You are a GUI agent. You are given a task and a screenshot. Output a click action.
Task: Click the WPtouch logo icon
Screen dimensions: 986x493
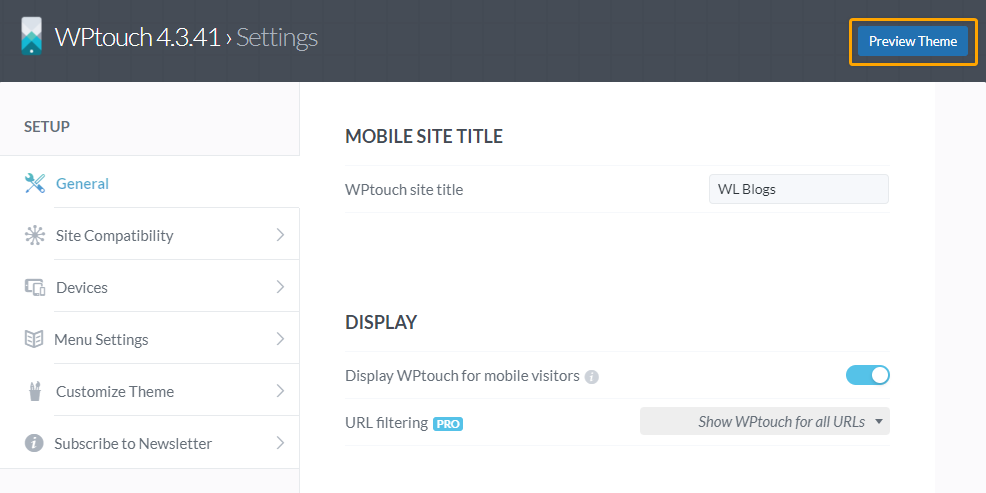coord(31,36)
